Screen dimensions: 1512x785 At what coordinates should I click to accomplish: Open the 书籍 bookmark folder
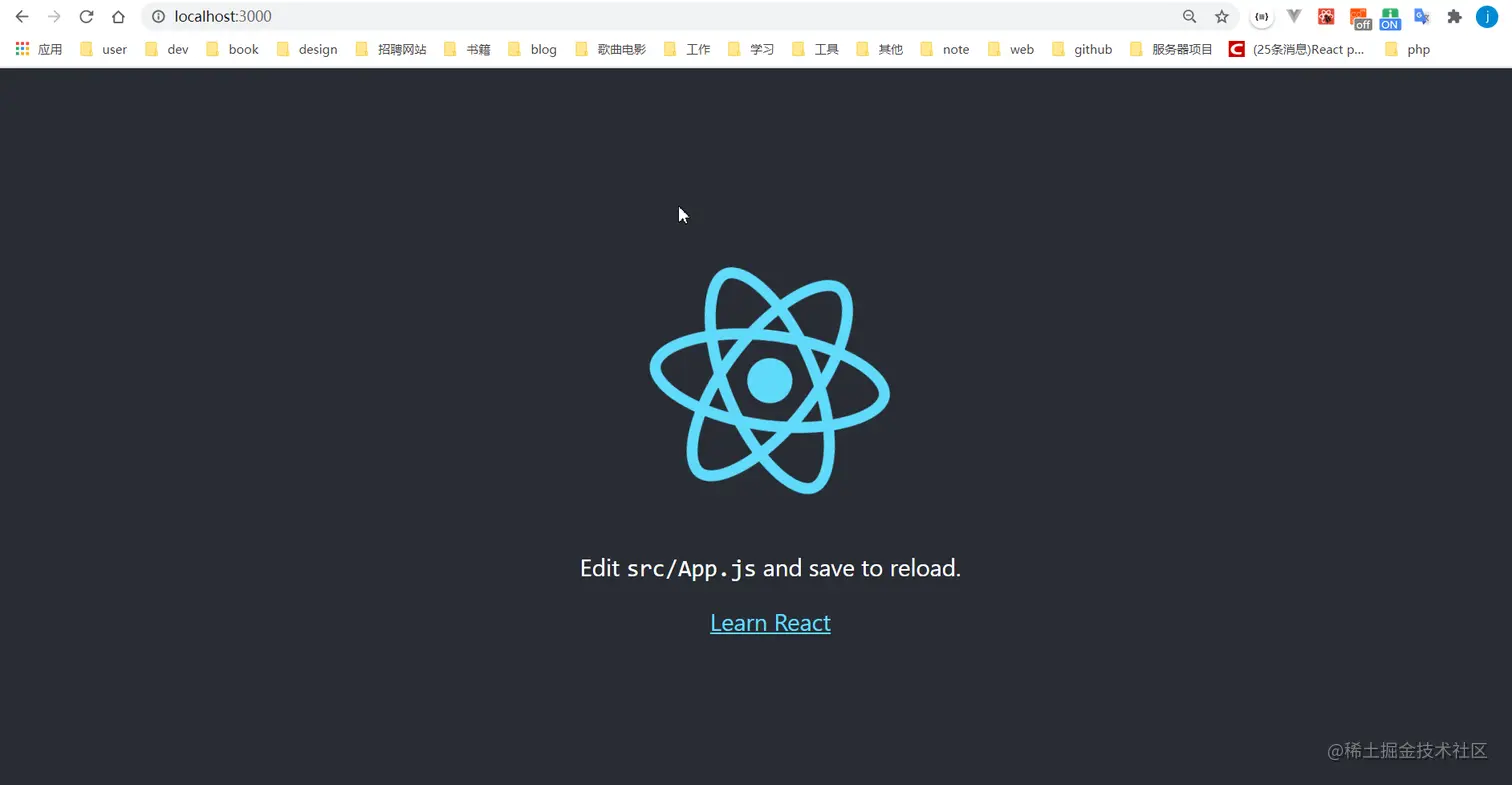pos(467,49)
